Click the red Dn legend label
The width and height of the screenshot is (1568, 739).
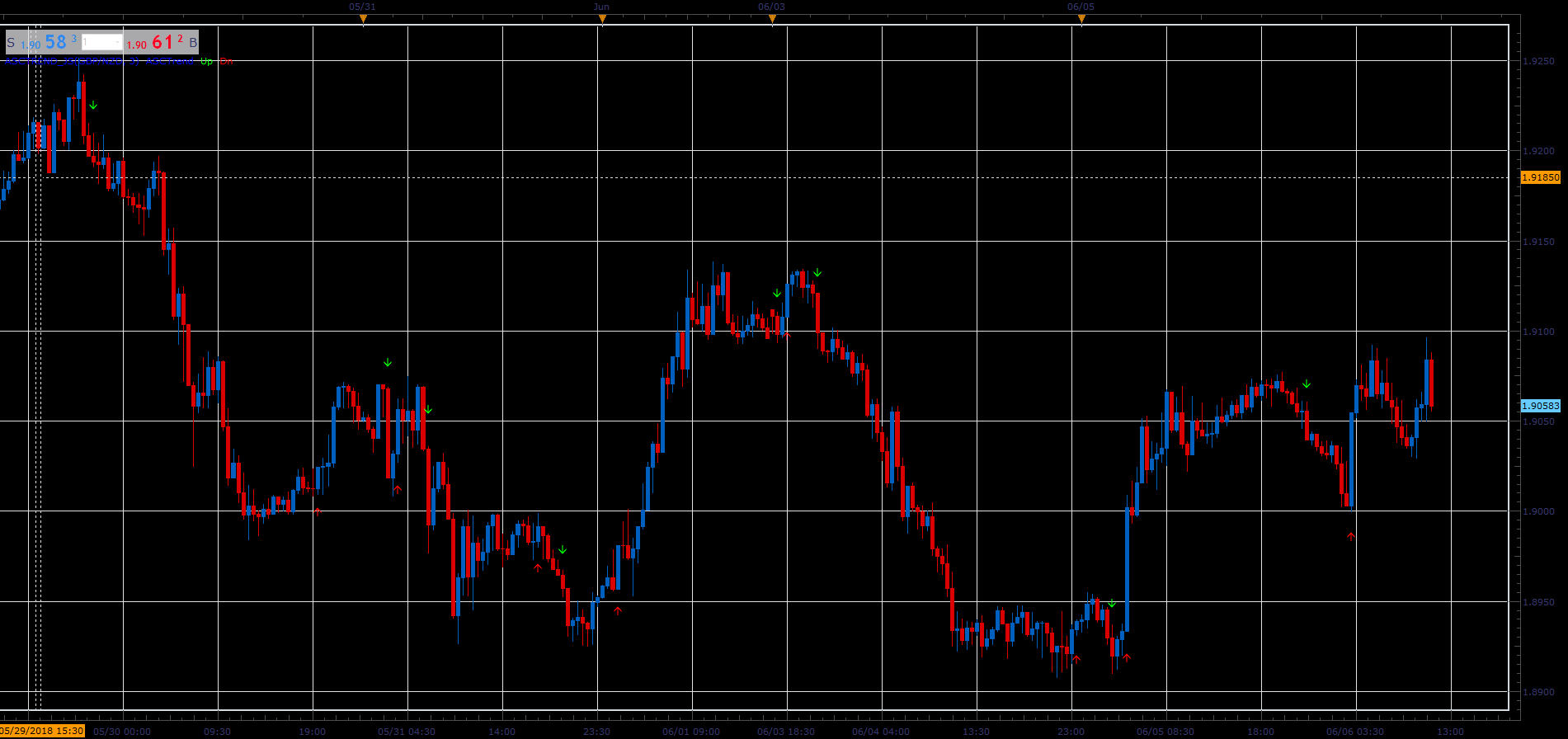click(226, 61)
